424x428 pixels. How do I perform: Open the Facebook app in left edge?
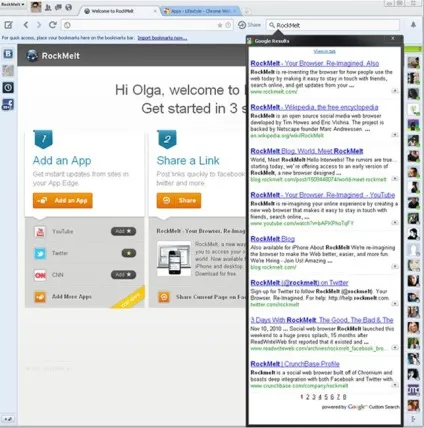[8, 104]
